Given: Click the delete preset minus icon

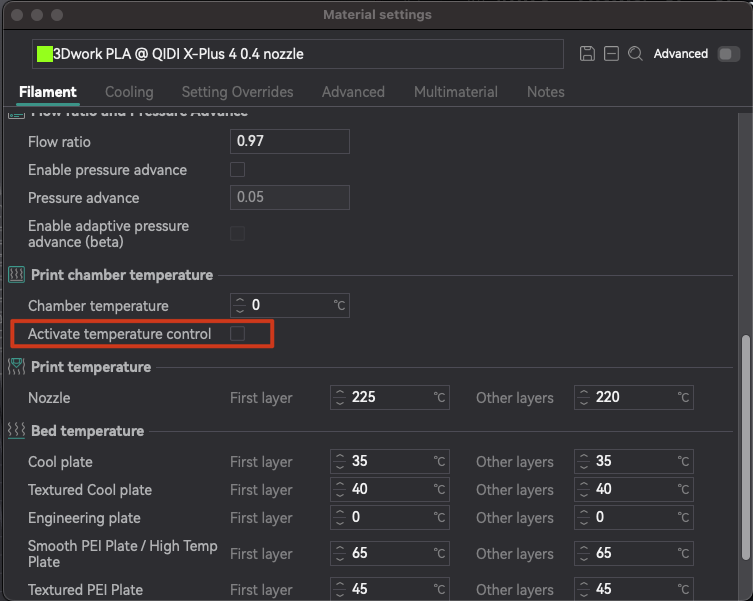Looking at the screenshot, I should [611, 54].
